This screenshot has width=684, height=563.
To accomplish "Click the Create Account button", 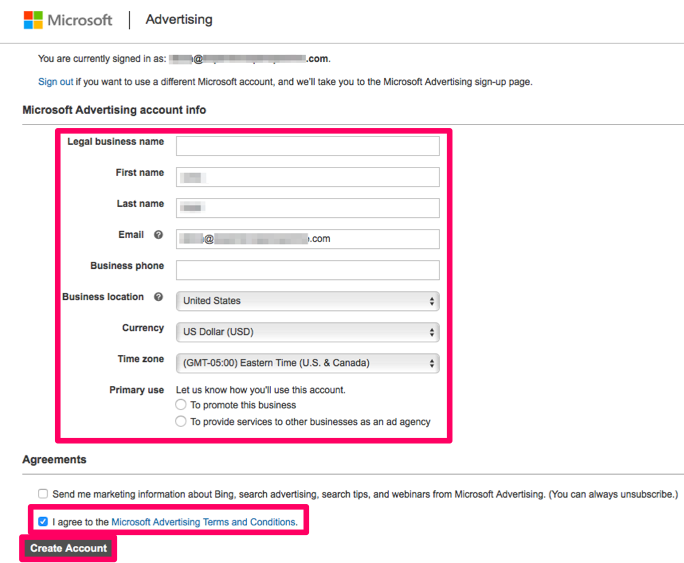I will point(68,548).
